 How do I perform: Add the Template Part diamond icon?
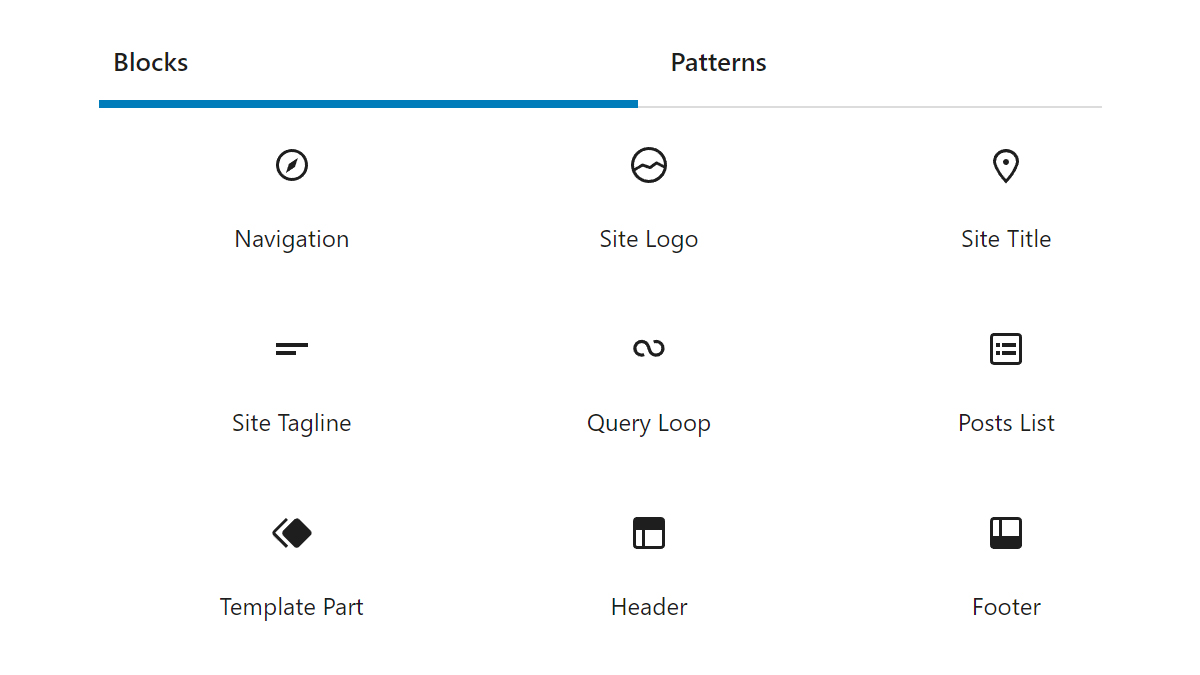point(292,533)
